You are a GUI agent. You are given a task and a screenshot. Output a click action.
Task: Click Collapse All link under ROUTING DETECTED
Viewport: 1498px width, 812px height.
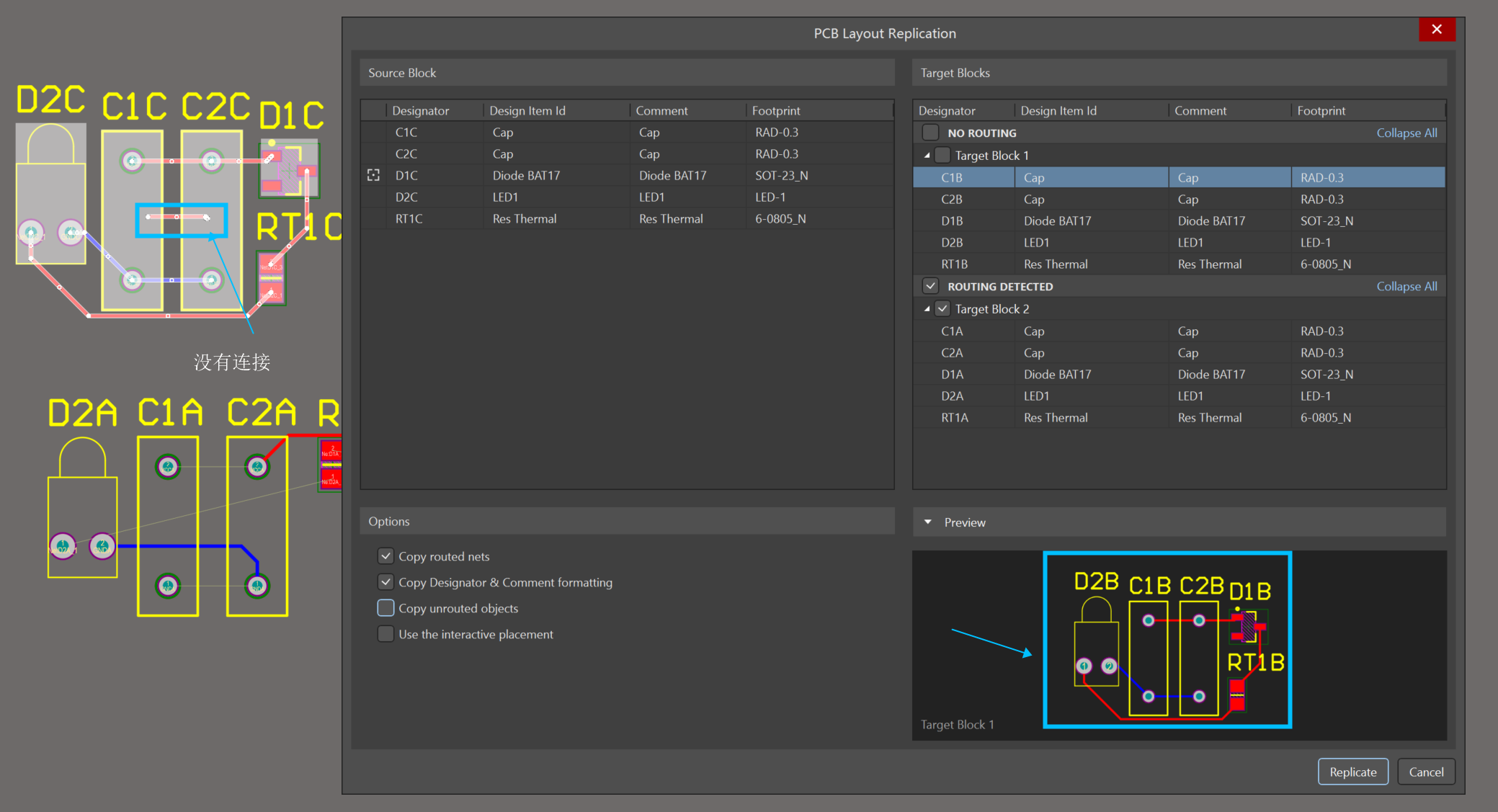(1406, 286)
